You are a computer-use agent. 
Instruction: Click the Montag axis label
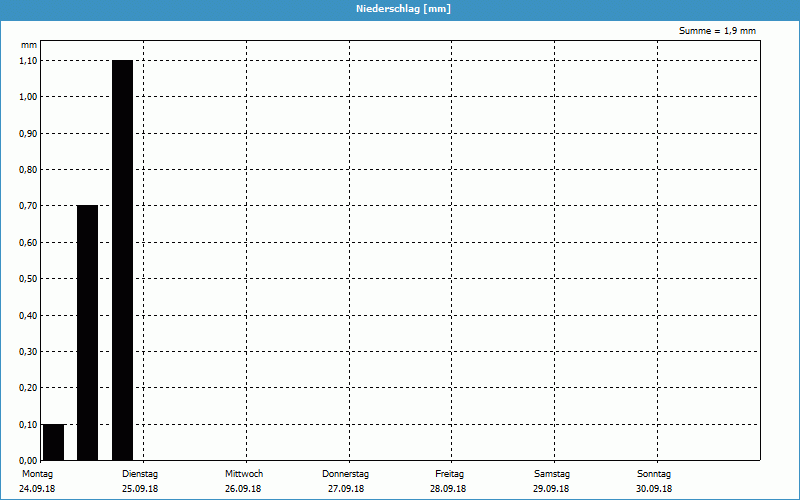point(37,474)
